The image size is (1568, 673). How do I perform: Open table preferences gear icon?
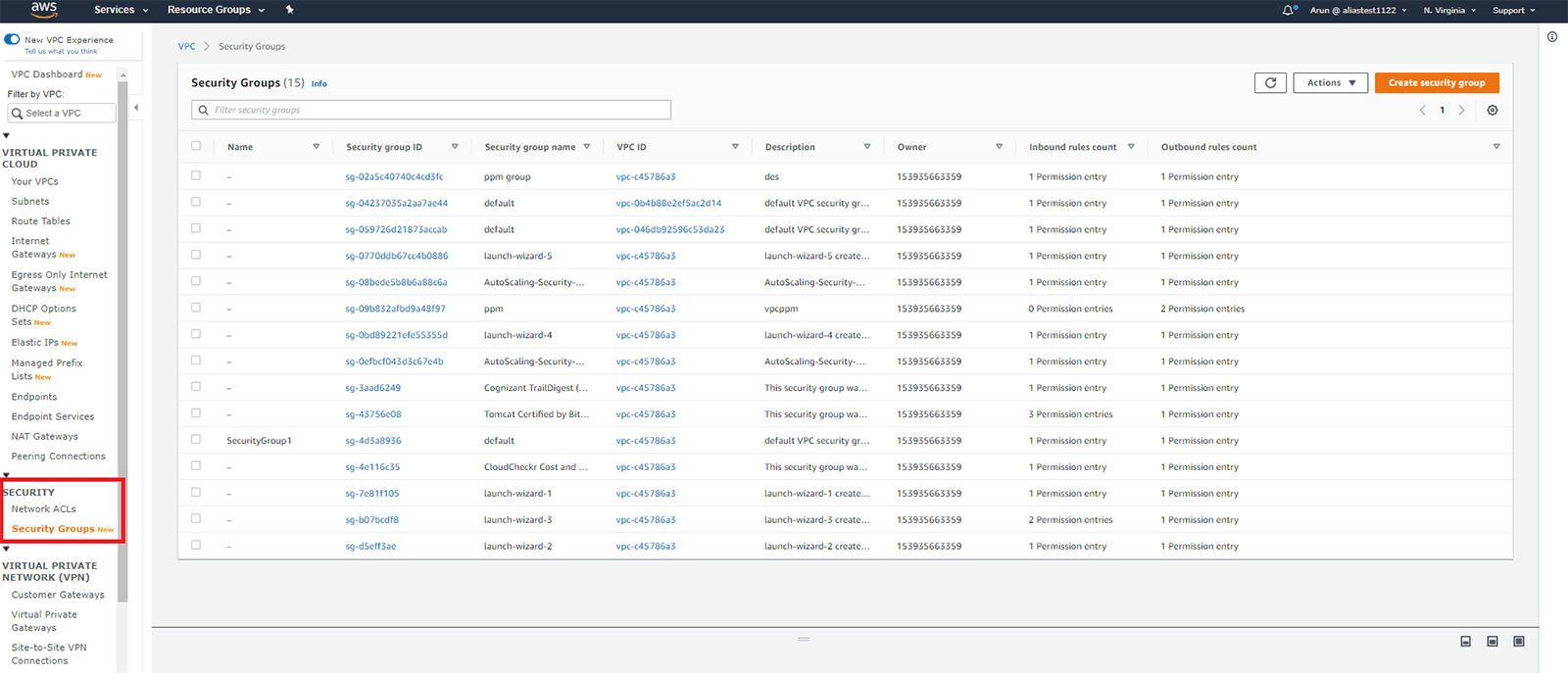tap(1493, 111)
